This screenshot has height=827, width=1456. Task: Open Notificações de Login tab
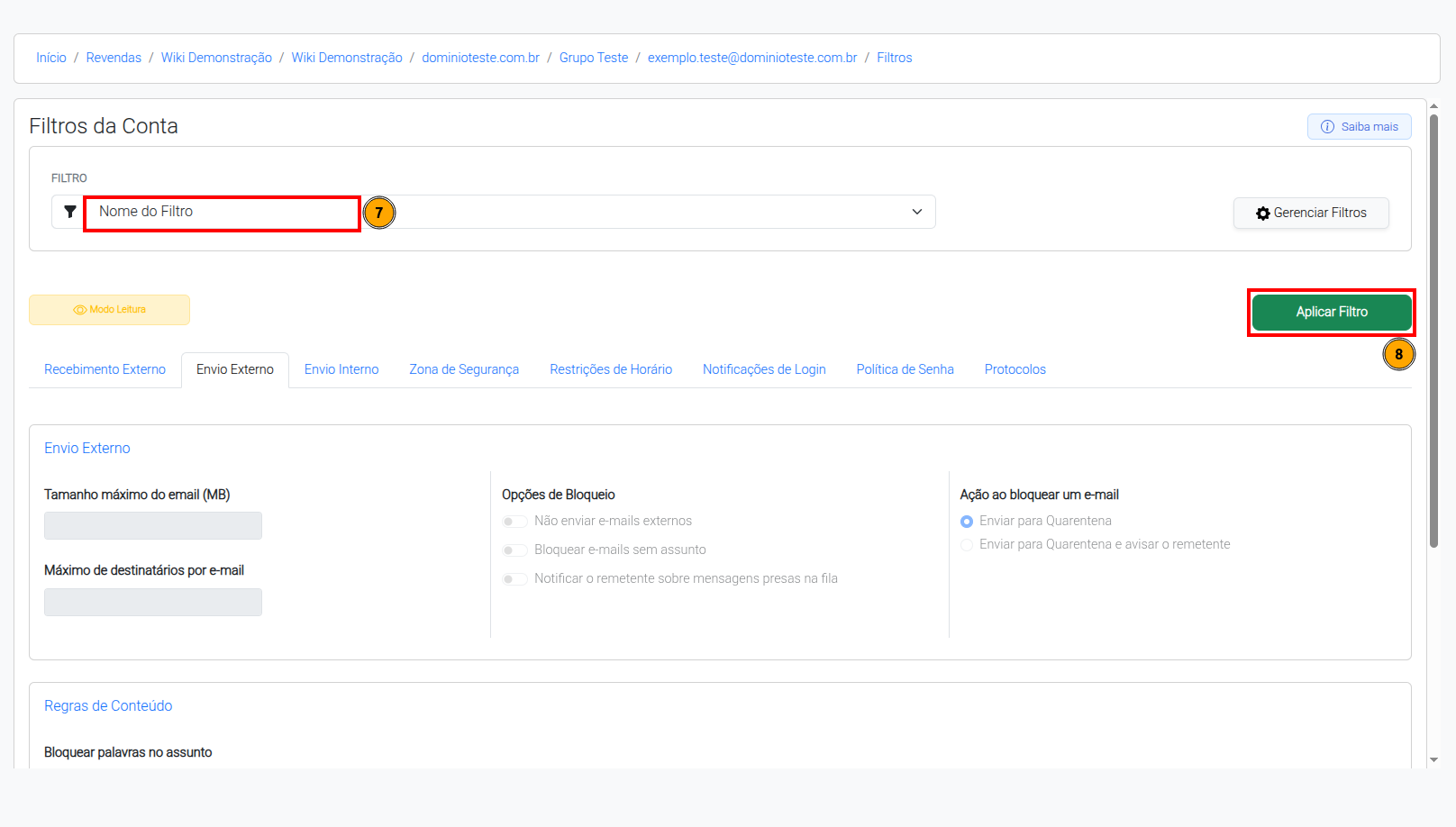(764, 369)
